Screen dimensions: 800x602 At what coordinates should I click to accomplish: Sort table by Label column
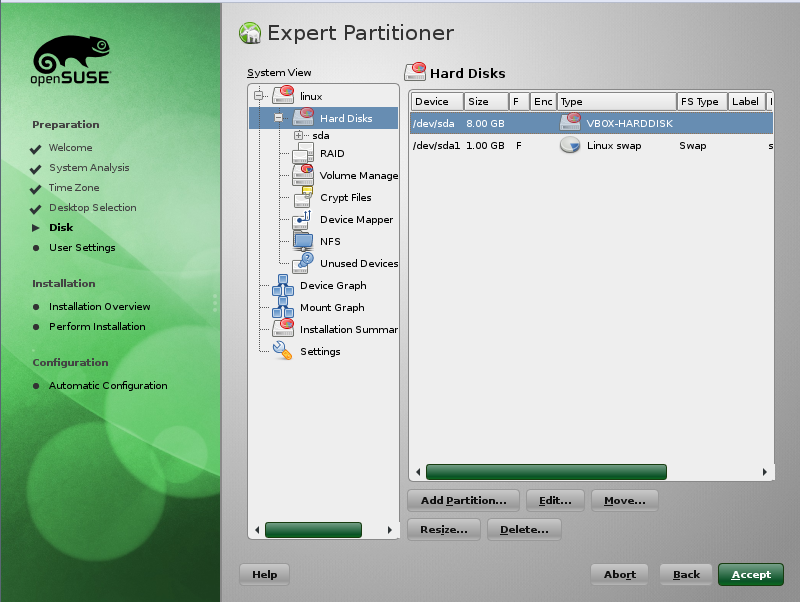pyautogui.click(x=747, y=102)
